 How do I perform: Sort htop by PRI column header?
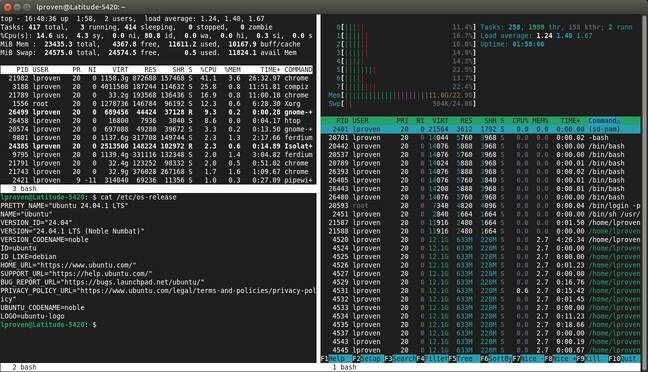pos(402,121)
